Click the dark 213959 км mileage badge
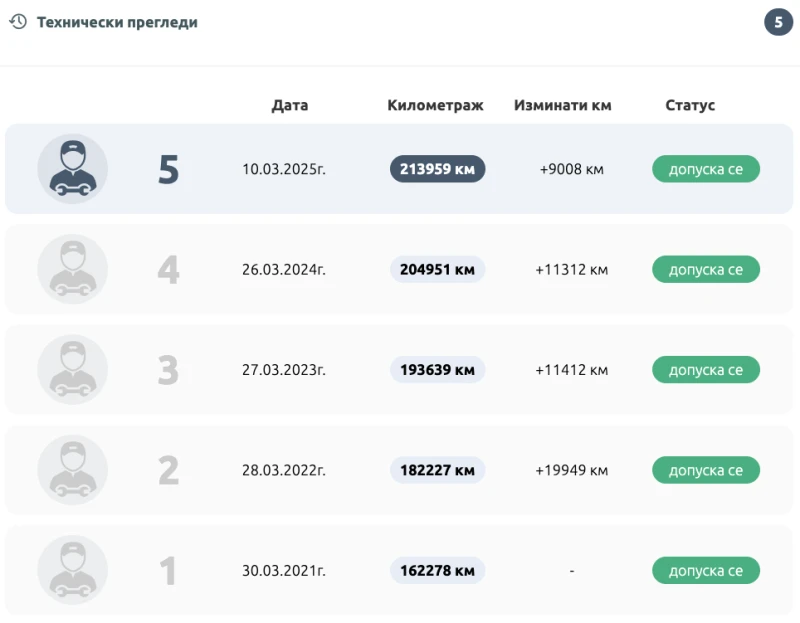The width and height of the screenshot is (800, 623). [437, 168]
